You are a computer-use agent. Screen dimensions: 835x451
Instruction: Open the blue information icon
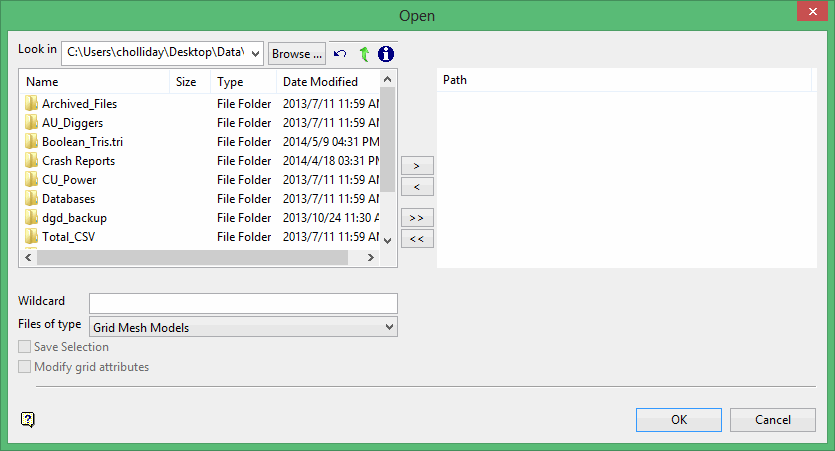click(x=386, y=54)
